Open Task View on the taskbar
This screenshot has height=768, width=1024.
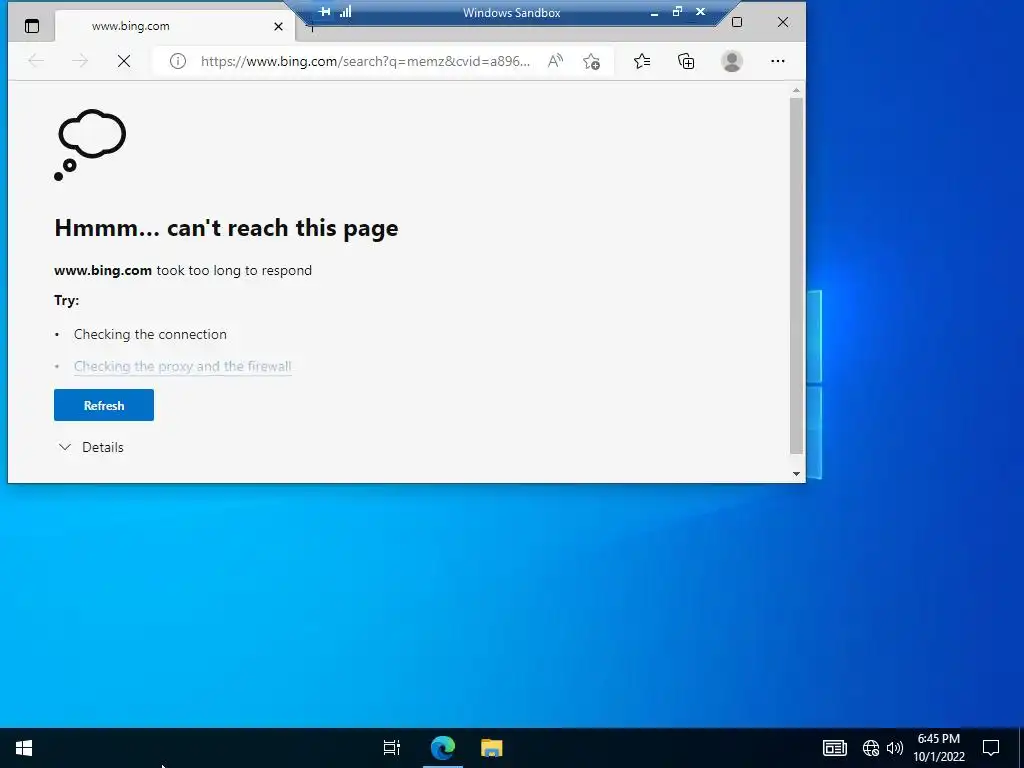click(392, 748)
